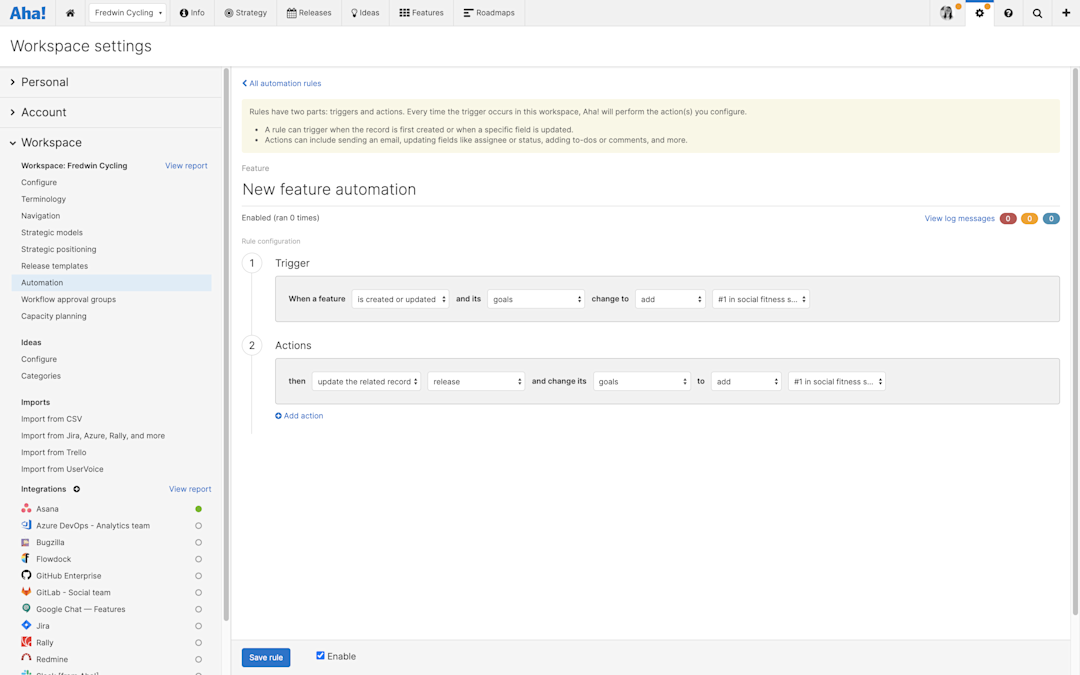The height and width of the screenshot is (675, 1080).
Task: Add integration with plus icon next to Integrations
Action: point(76,489)
